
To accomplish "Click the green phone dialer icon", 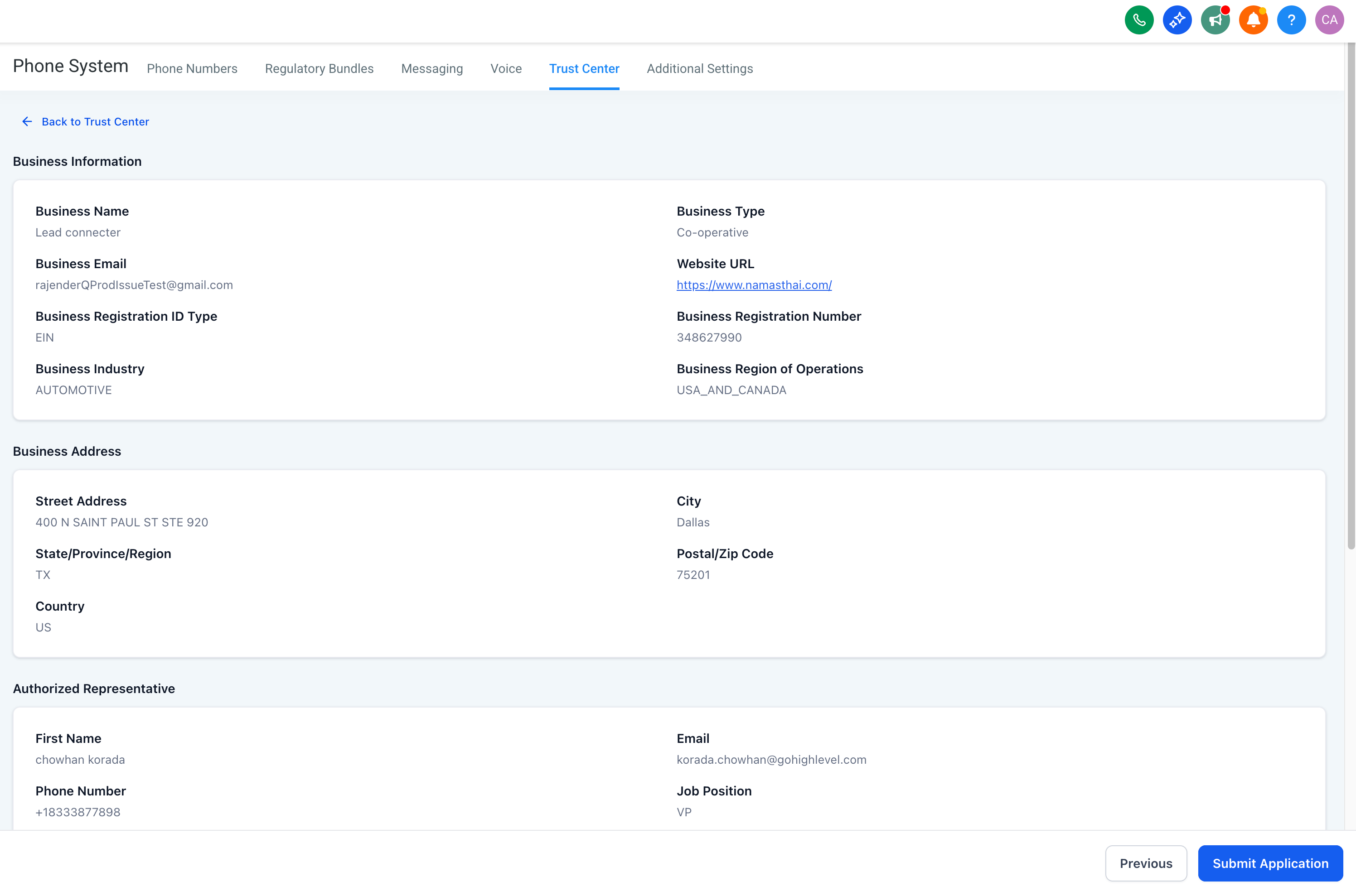I will coord(1139,20).
